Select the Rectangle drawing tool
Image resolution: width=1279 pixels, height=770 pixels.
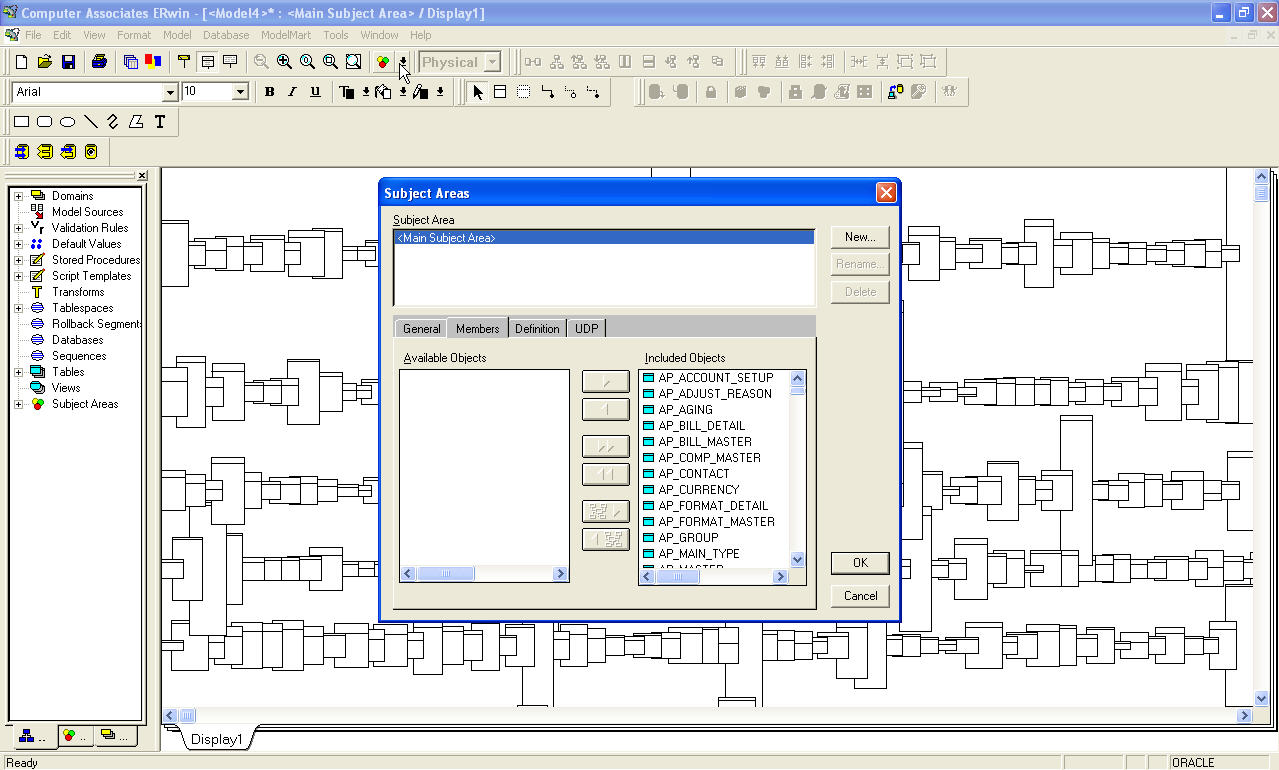pyautogui.click(x=20, y=121)
